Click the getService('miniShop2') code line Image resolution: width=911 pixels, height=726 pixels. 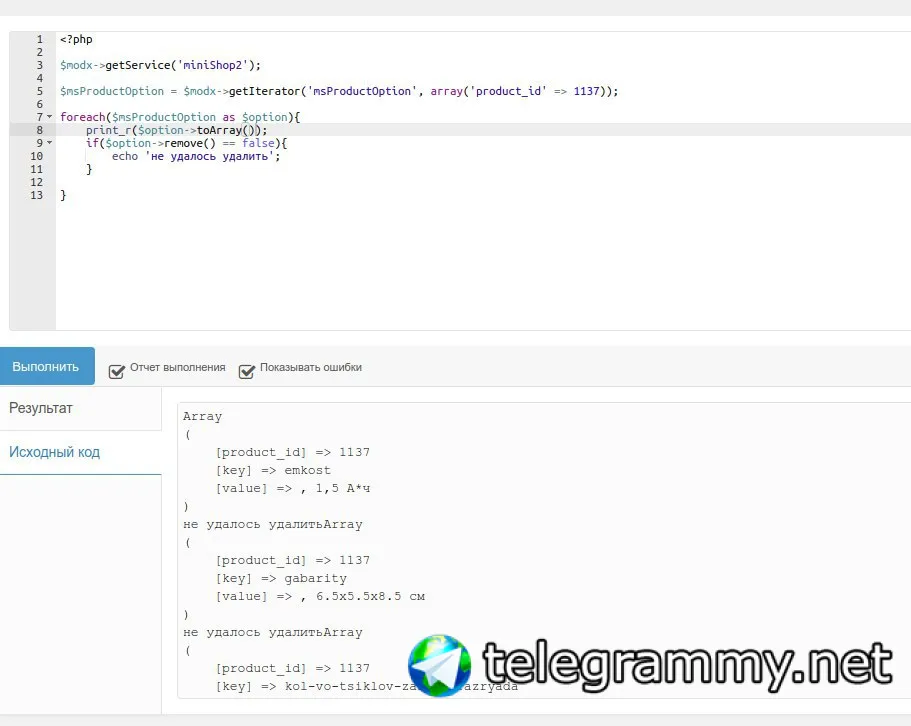click(160, 65)
